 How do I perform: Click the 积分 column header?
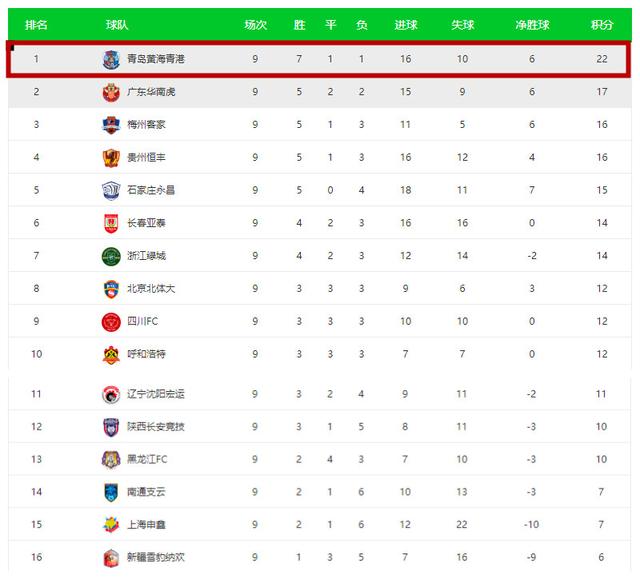pyautogui.click(x=602, y=24)
